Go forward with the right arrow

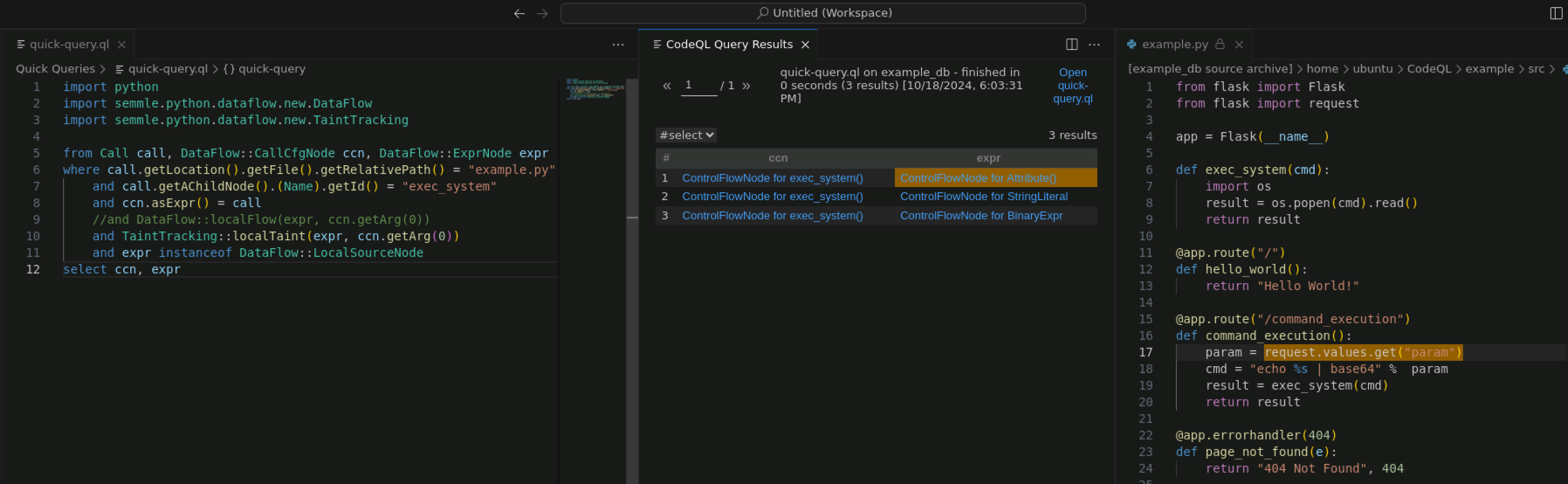[x=542, y=13]
